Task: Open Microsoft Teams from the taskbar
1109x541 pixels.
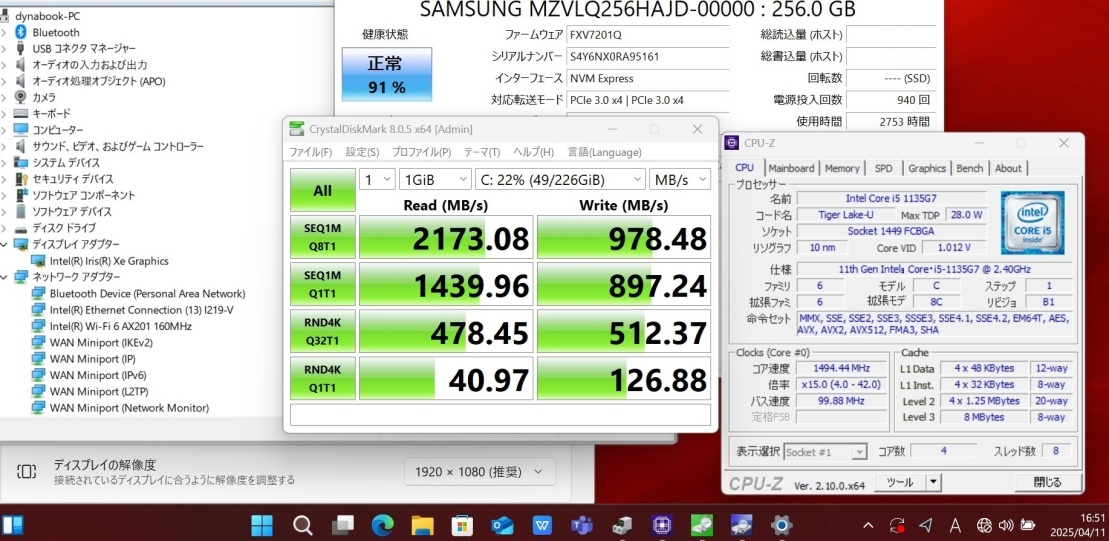Action: click(x=582, y=525)
